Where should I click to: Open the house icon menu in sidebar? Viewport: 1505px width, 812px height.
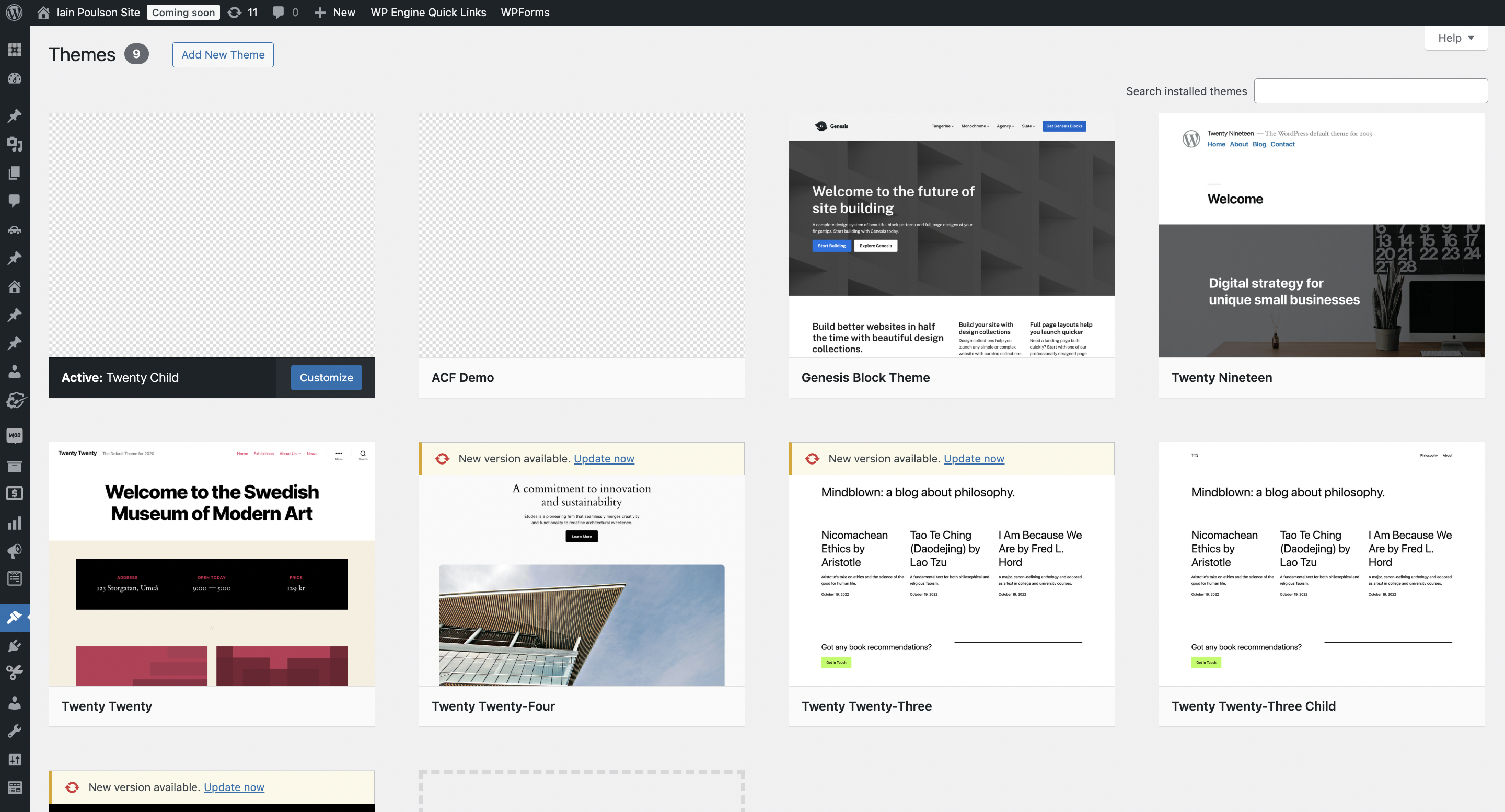(15, 286)
